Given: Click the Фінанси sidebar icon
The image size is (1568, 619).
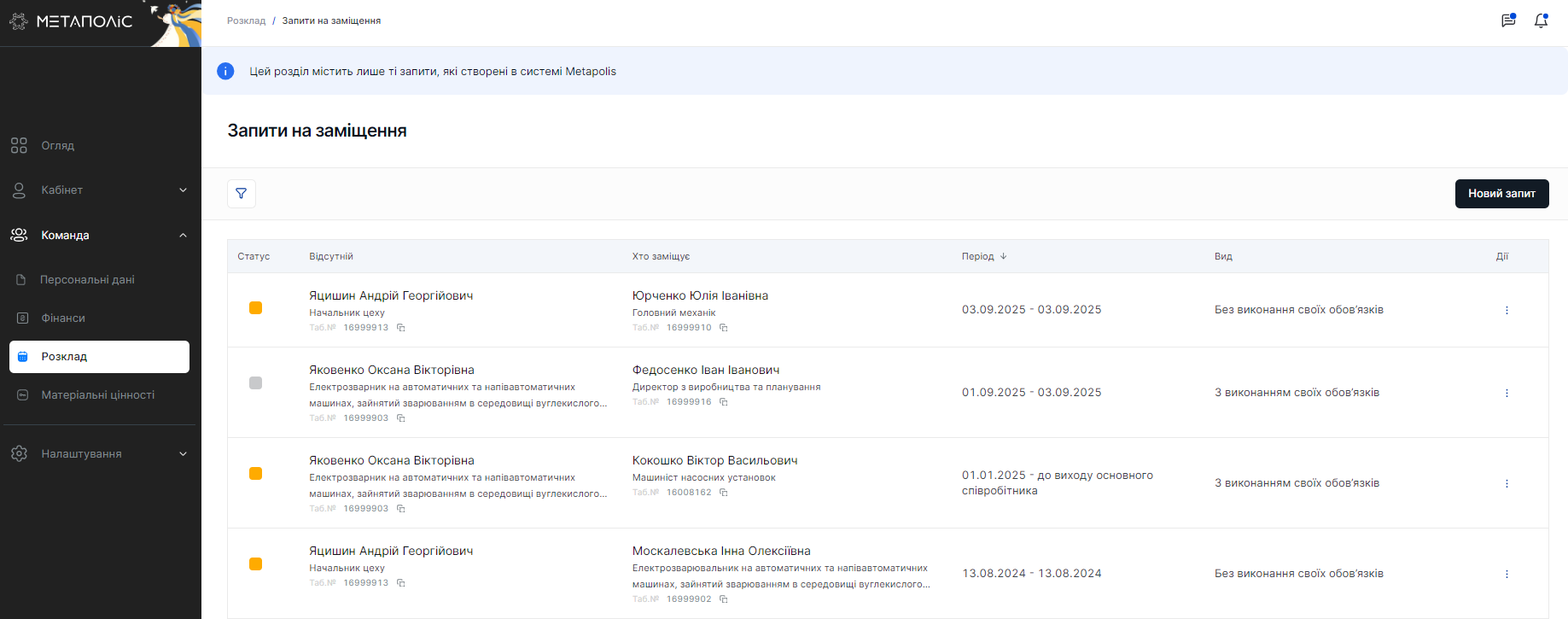Looking at the screenshot, I should click(x=23, y=318).
